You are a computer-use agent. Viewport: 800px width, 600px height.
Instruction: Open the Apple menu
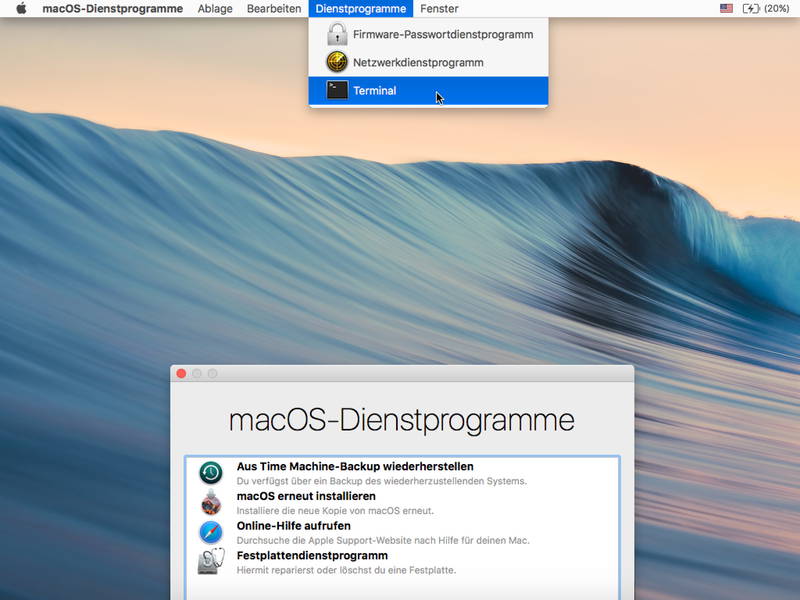click(21, 9)
